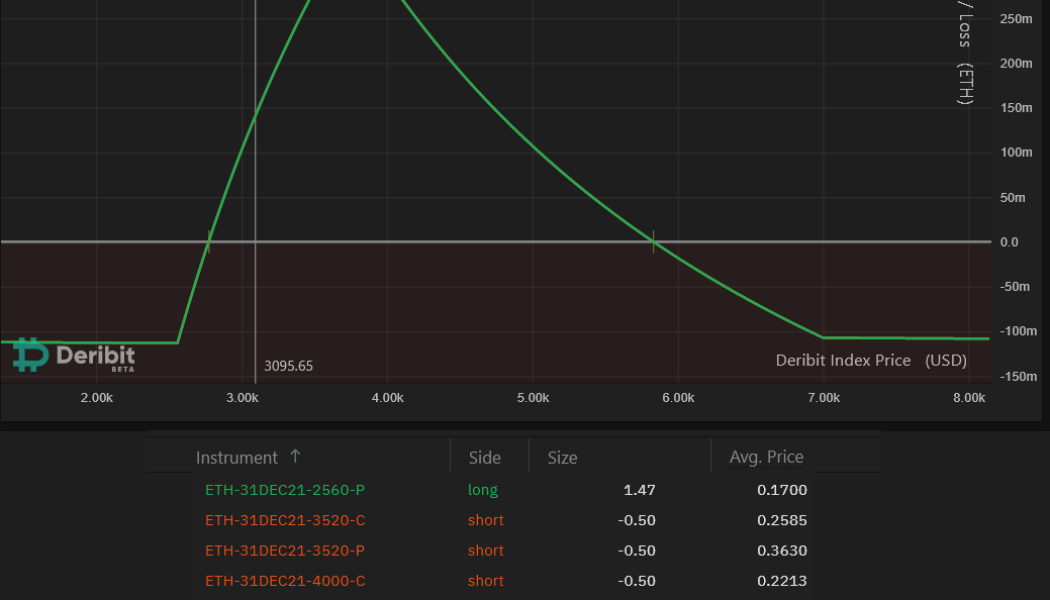Sort positions by the Avg. Price column header
1050x600 pixels.
tap(766, 456)
